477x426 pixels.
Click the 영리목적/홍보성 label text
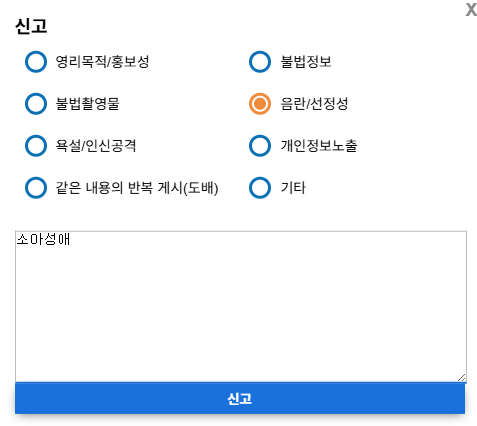tap(102, 62)
